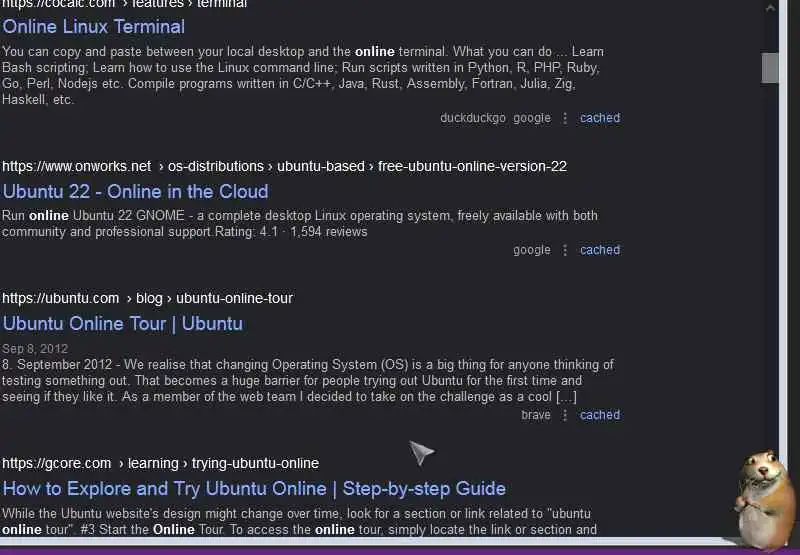
Task: Click the ubuntu.com blog URL breadcrumb
Action: click(x=147, y=298)
